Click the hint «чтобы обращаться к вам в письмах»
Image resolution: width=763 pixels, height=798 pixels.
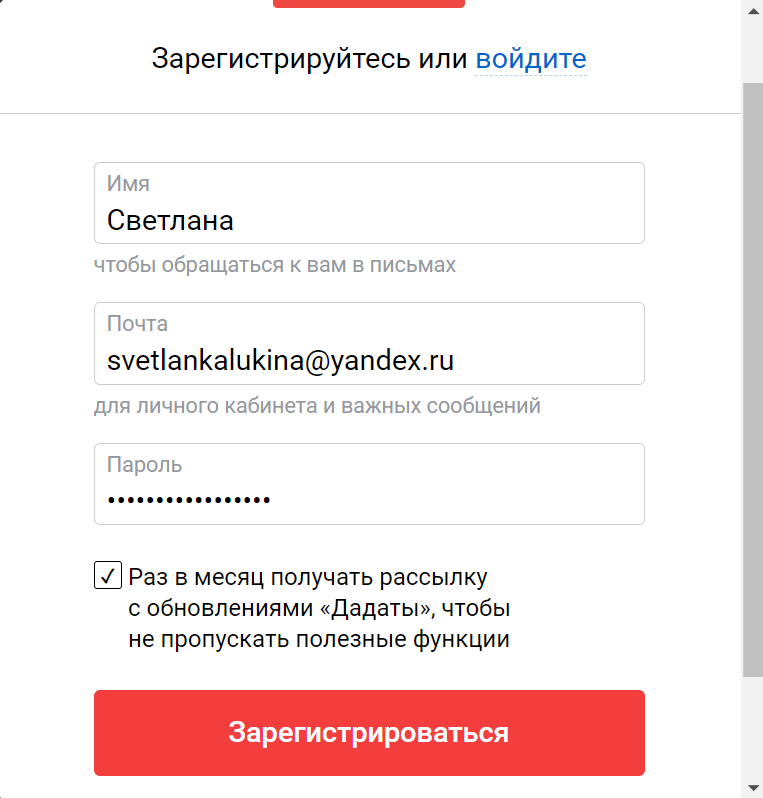tap(275, 265)
